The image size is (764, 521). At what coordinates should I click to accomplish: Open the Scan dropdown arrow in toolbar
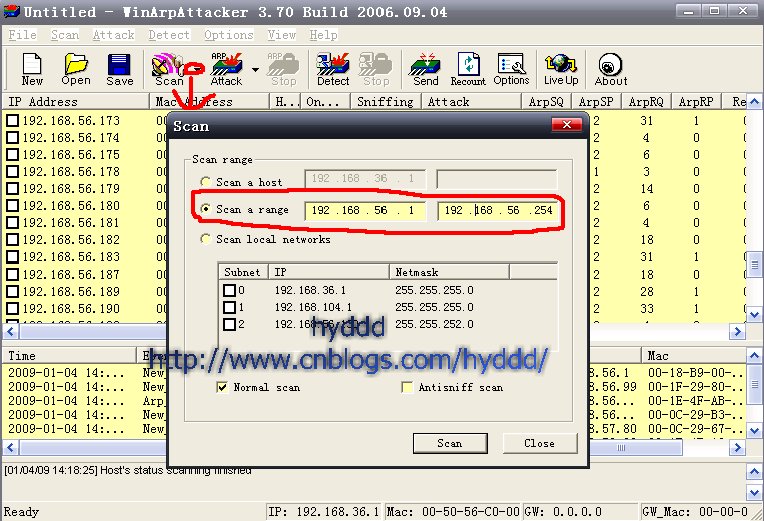click(x=196, y=70)
